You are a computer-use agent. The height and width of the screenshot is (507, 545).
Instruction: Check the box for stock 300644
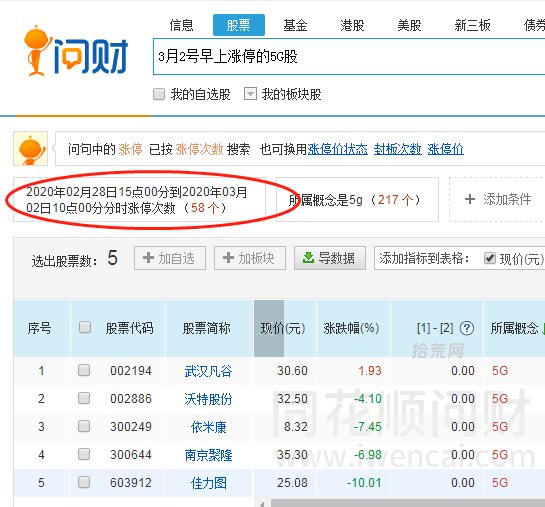tap(84, 454)
